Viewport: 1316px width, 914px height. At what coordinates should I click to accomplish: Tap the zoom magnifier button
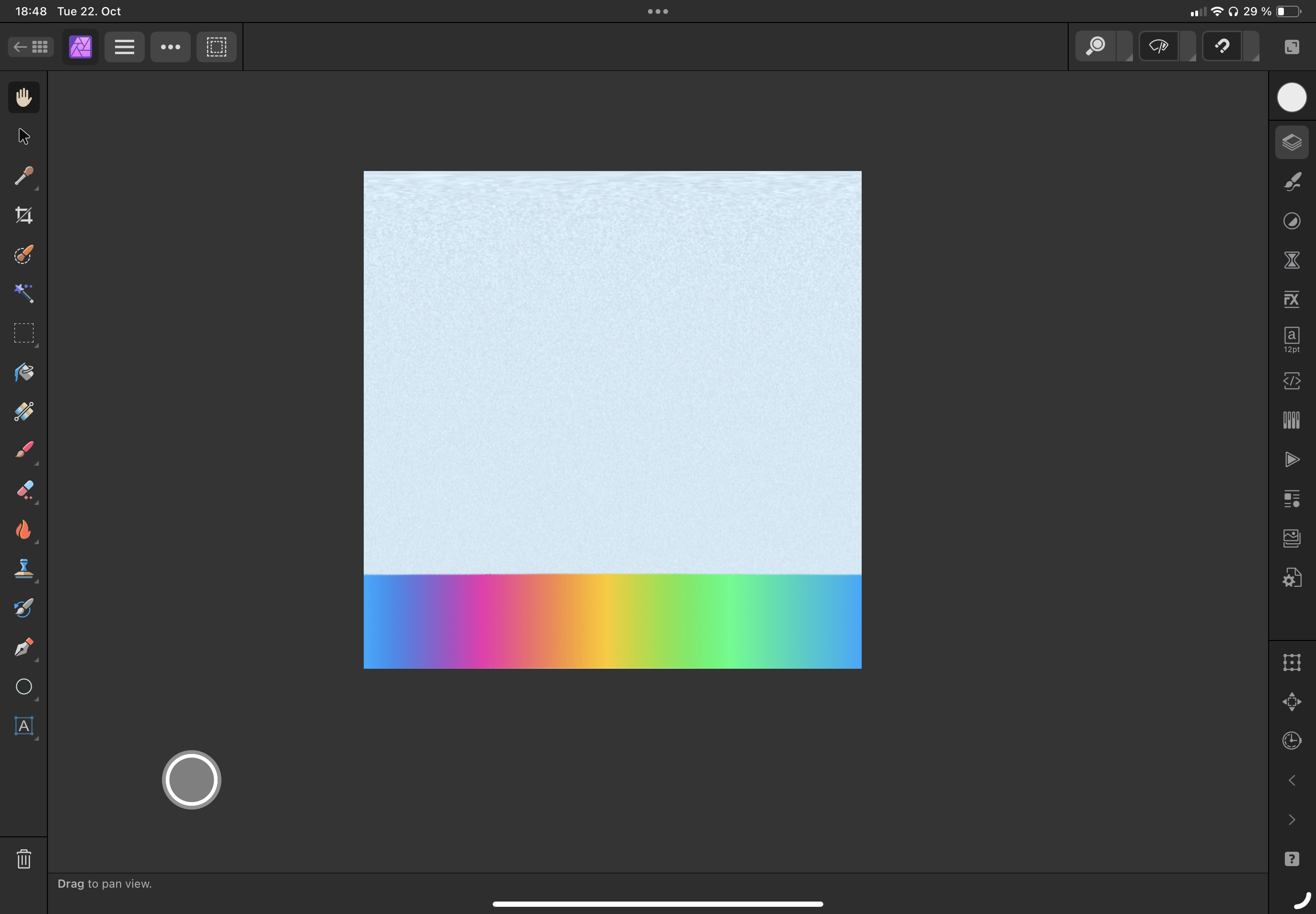point(1096,46)
